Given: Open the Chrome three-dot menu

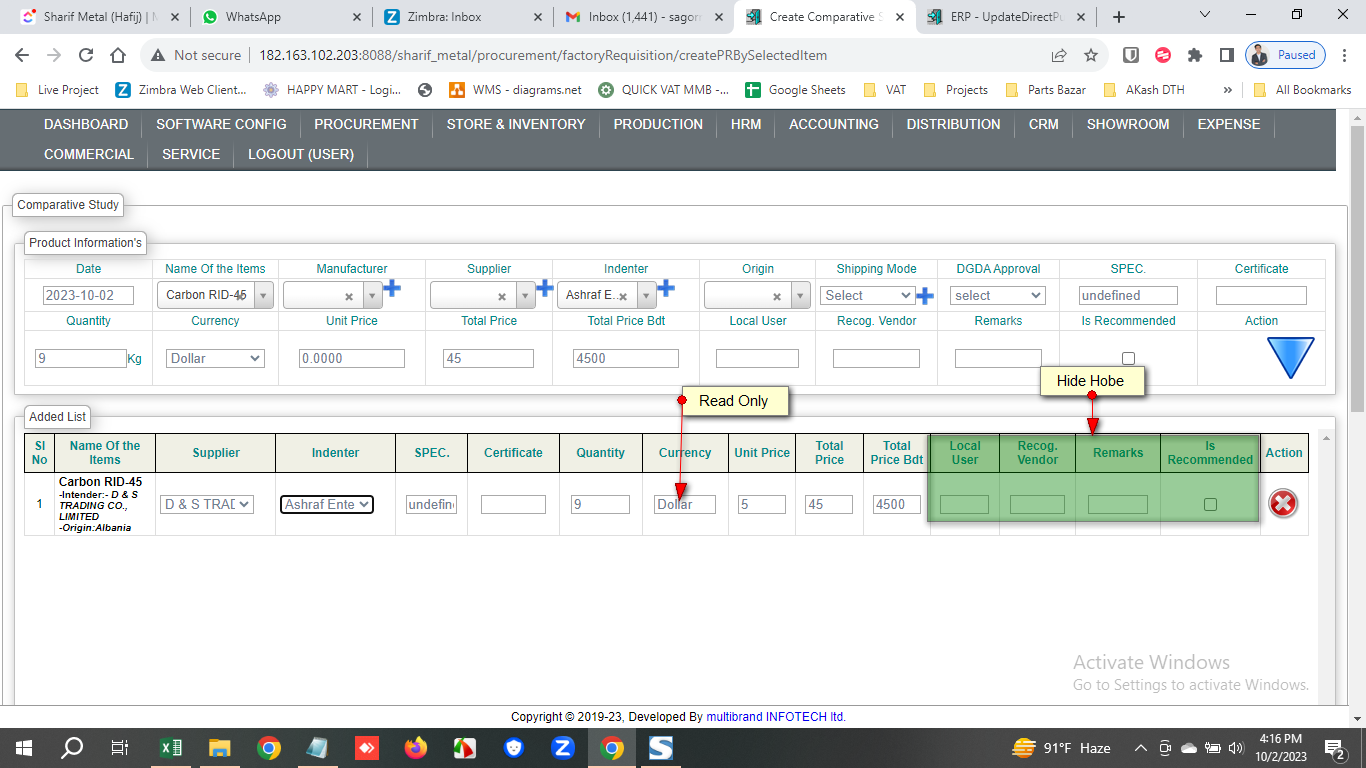Looking at the screenshot, I should [1345, 55].
